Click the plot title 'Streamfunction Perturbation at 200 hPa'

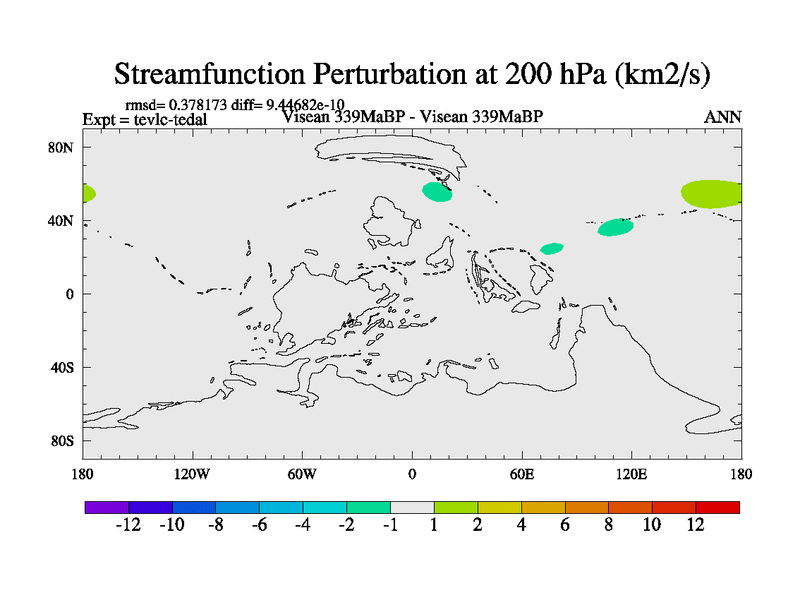click(x=412, y=73)
